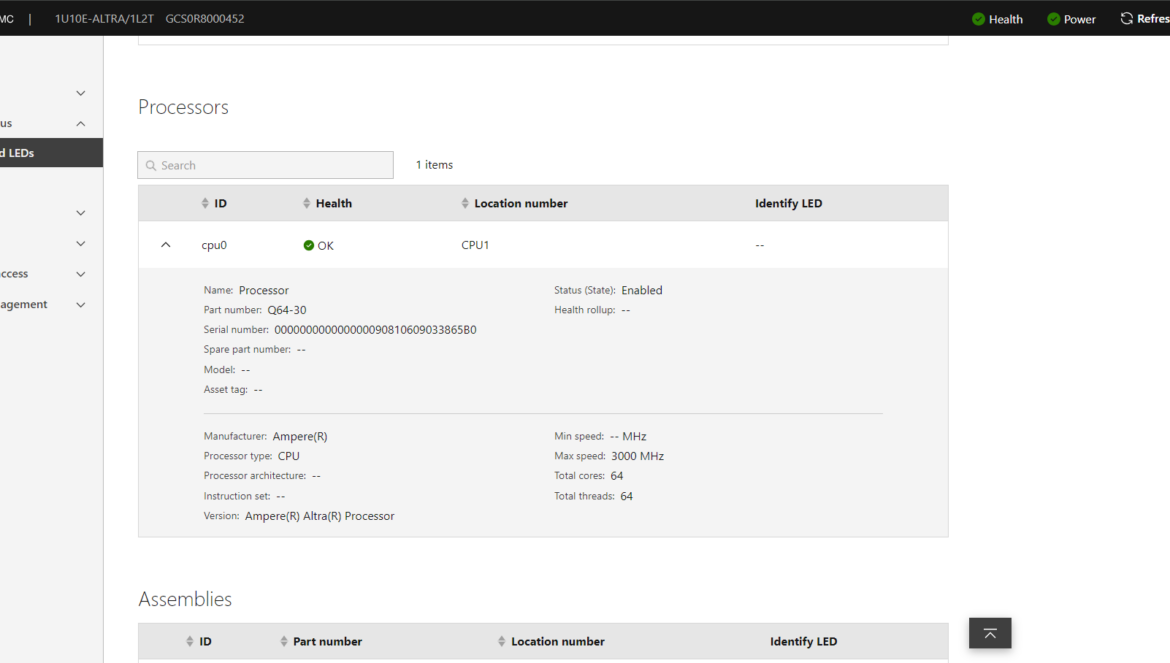The height and width of the screenshot is (663, 1170).
Task: Click the Health status icon in header
Action: (978, 19)
